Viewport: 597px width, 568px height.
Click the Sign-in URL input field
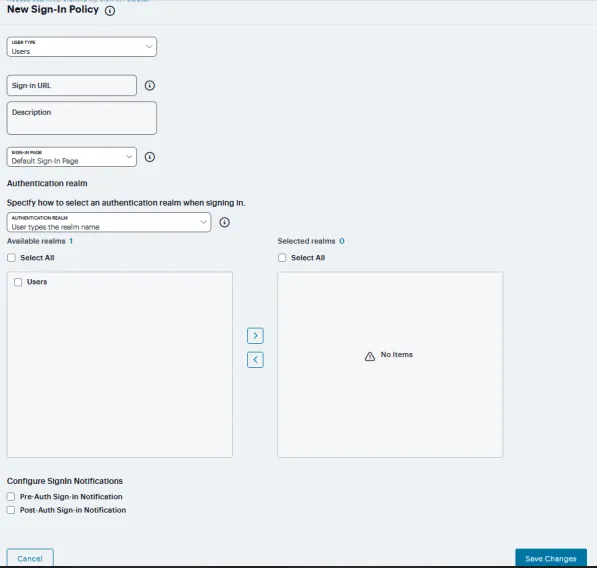click(72, 85)
